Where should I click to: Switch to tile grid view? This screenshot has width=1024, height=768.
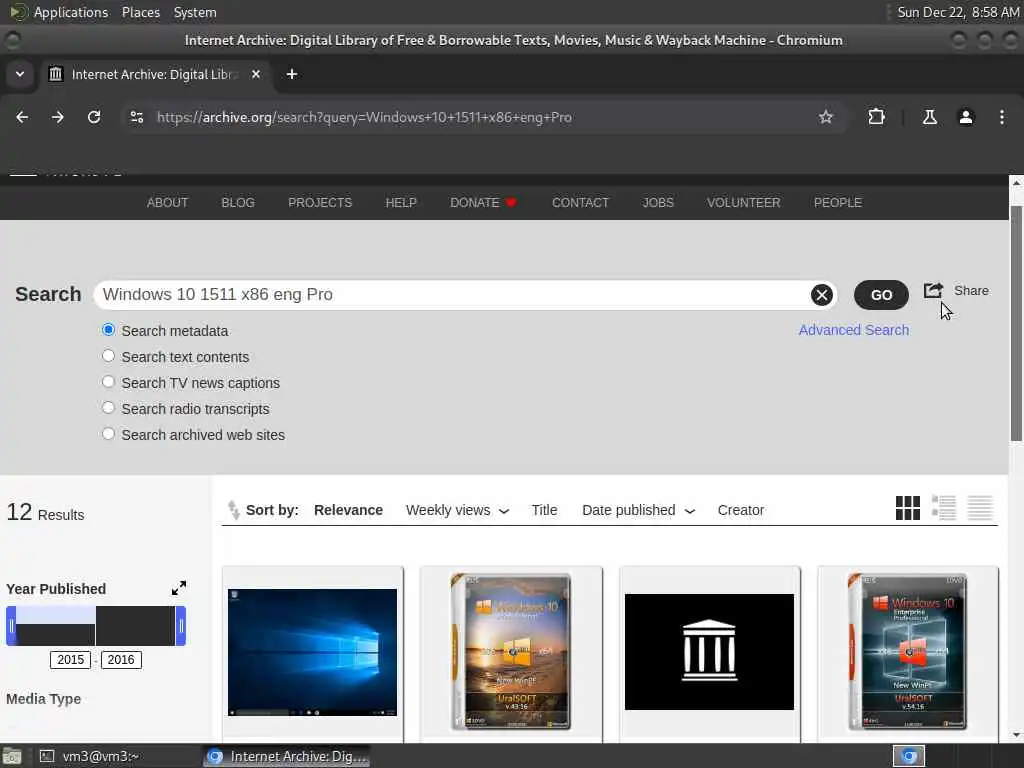pos(908,508)
